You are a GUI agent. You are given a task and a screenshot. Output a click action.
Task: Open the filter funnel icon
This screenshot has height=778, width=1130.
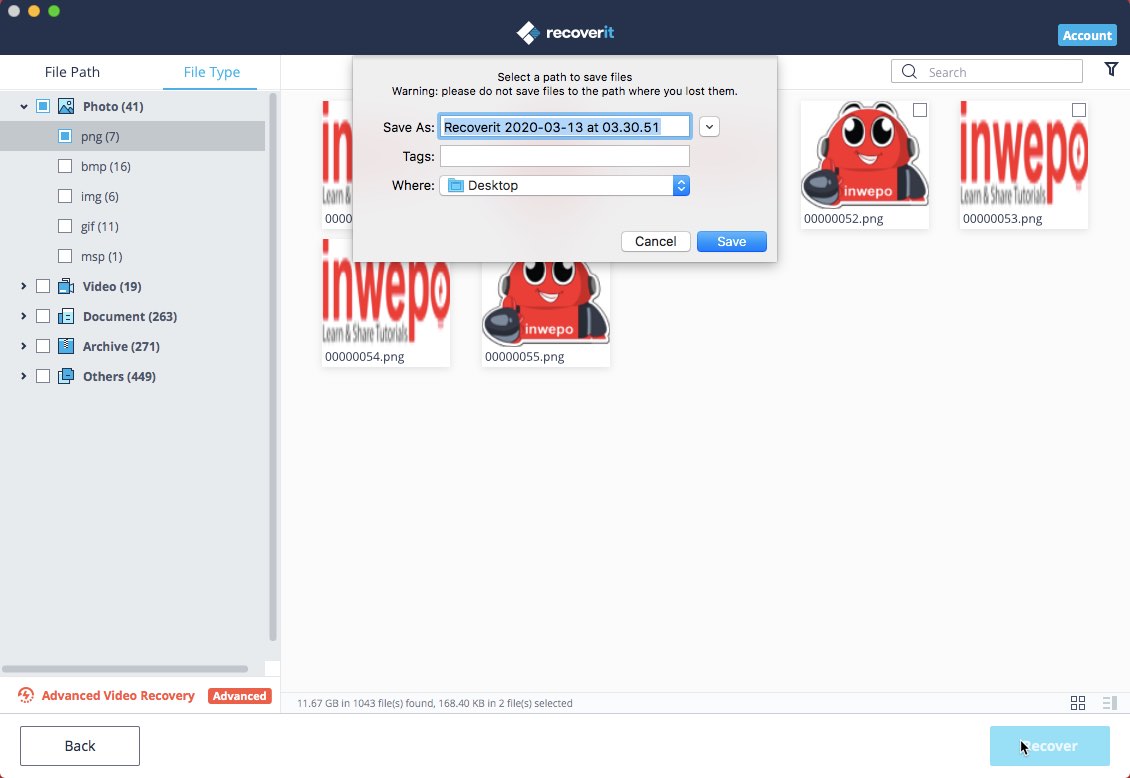[1111, 69]
